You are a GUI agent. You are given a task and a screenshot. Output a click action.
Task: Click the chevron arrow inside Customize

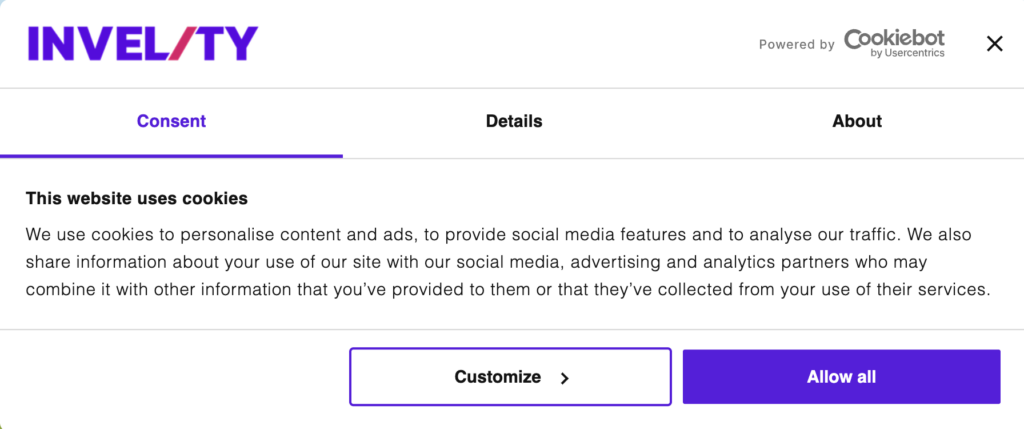point(564,378)
